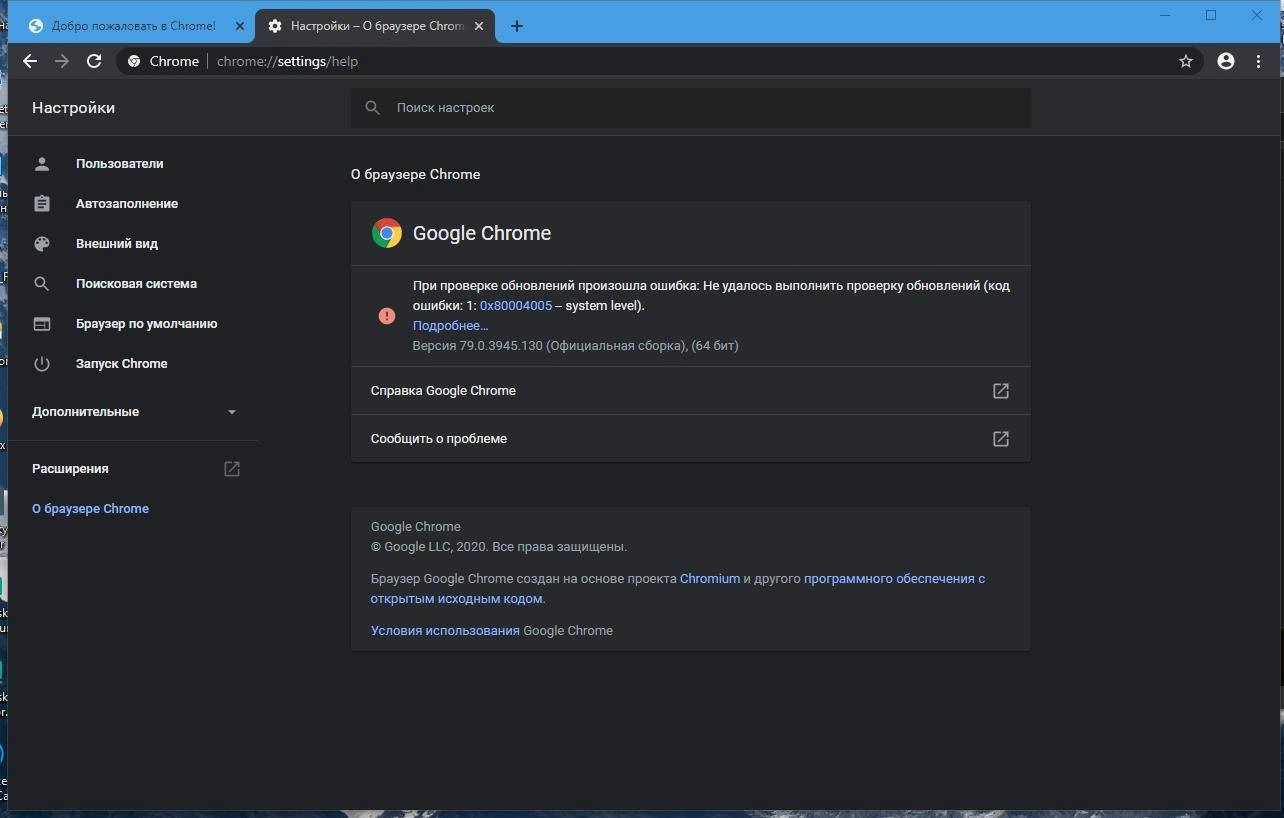Click the 'Поиск настроек' search field
The image size is (1284, 818).
pyautogui.click(x=690, y=107)
